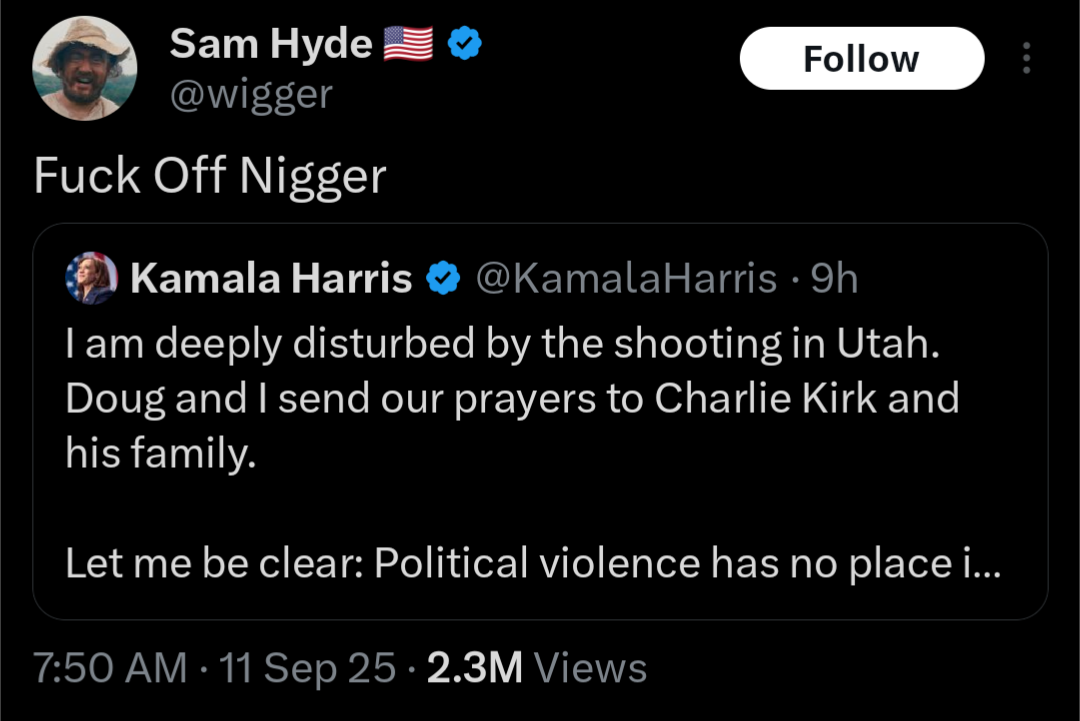Click the author's username handle under the name
The image size is (1080, 721).
[x=251, y=95]
